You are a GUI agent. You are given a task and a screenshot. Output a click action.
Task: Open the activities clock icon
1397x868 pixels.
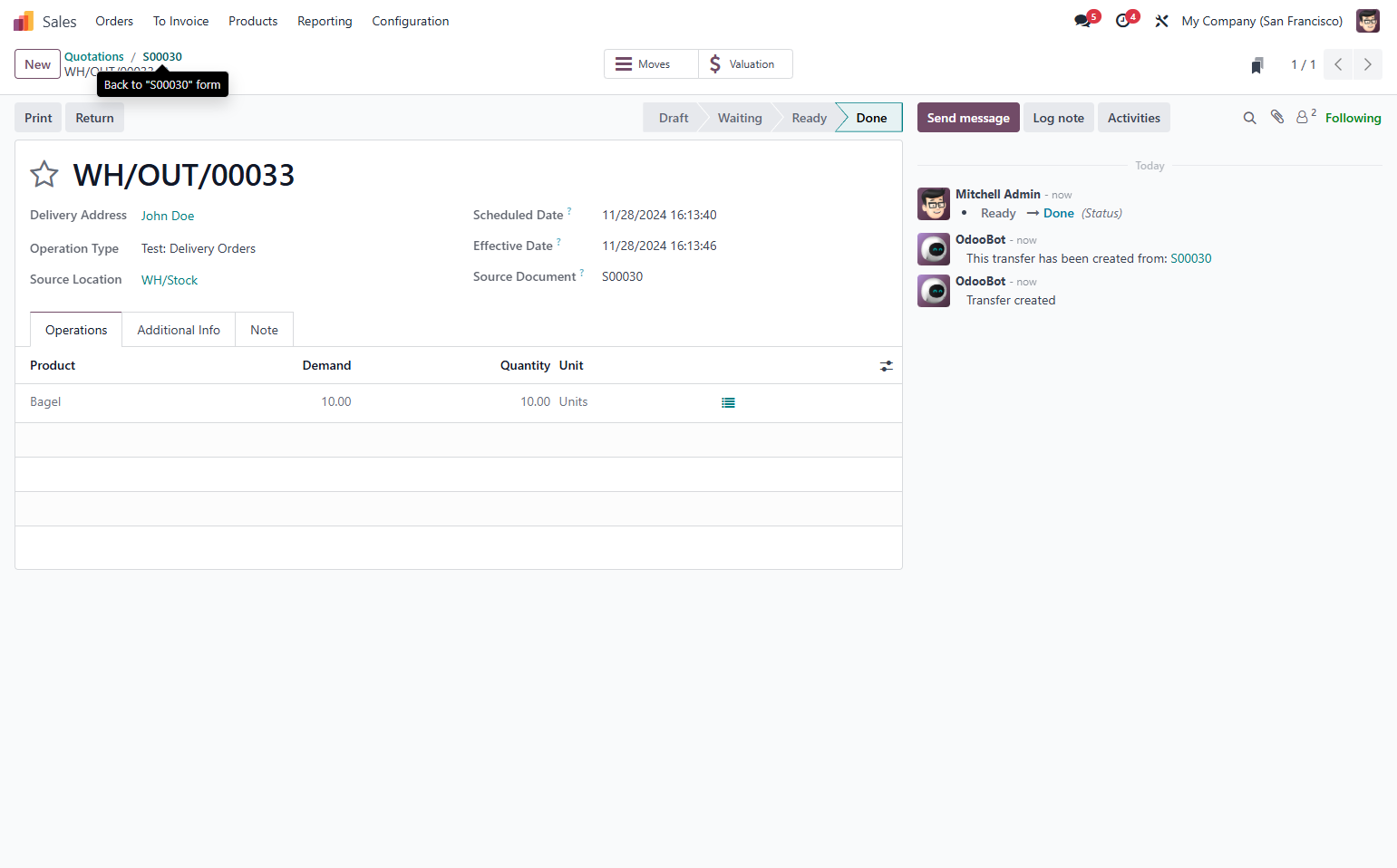(x=1123, y=21)
